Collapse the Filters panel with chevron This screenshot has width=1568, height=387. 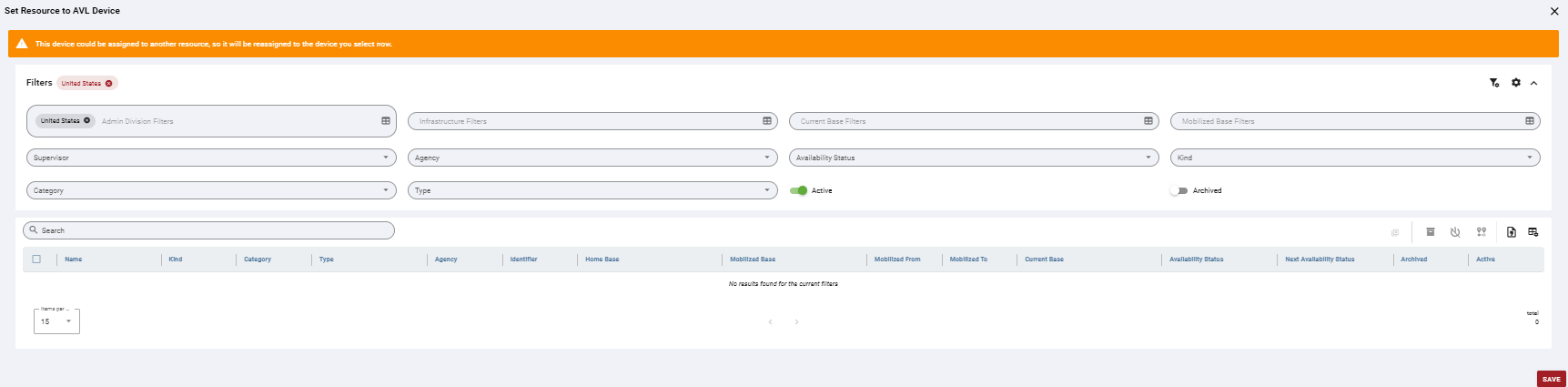1534,83
